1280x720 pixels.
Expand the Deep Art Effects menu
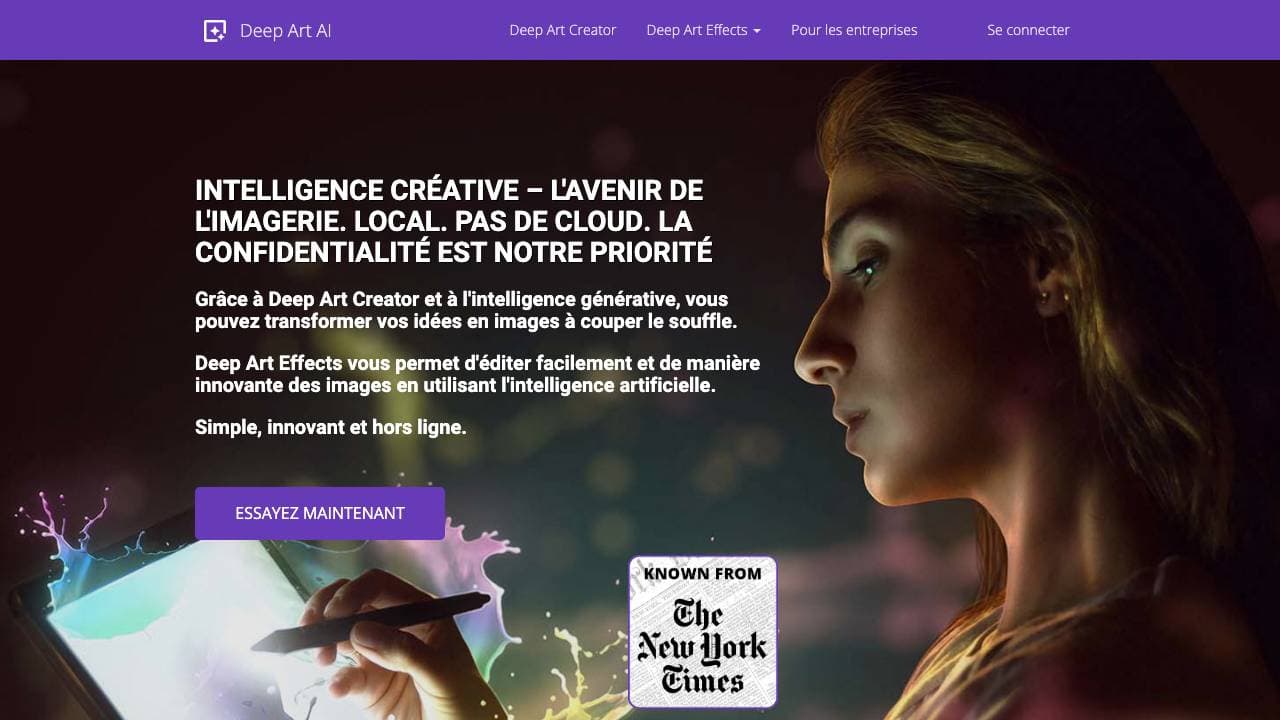click(x=697, y=30)
